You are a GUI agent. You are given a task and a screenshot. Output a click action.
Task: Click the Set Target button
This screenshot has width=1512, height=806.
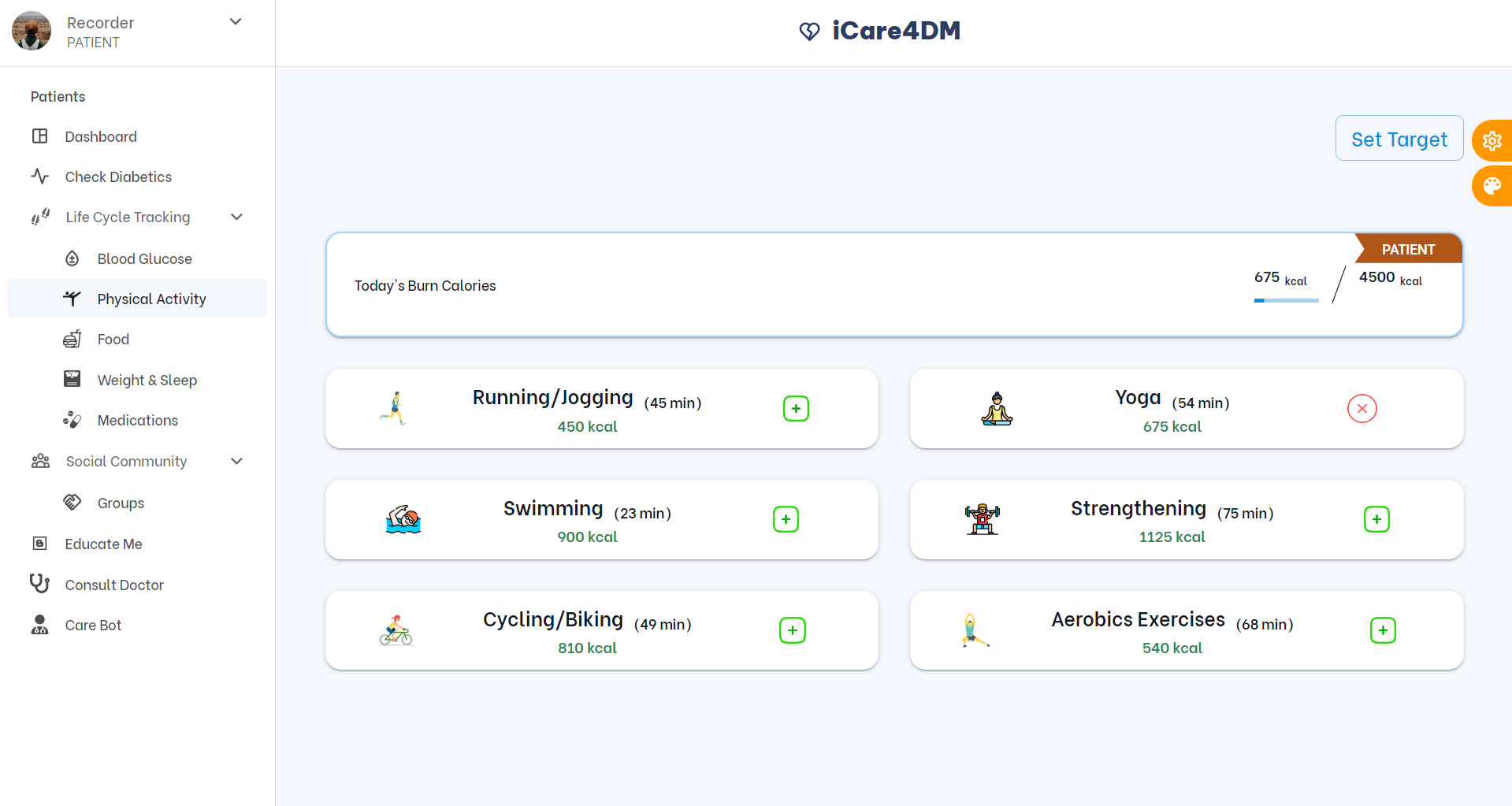point(1399,139)
